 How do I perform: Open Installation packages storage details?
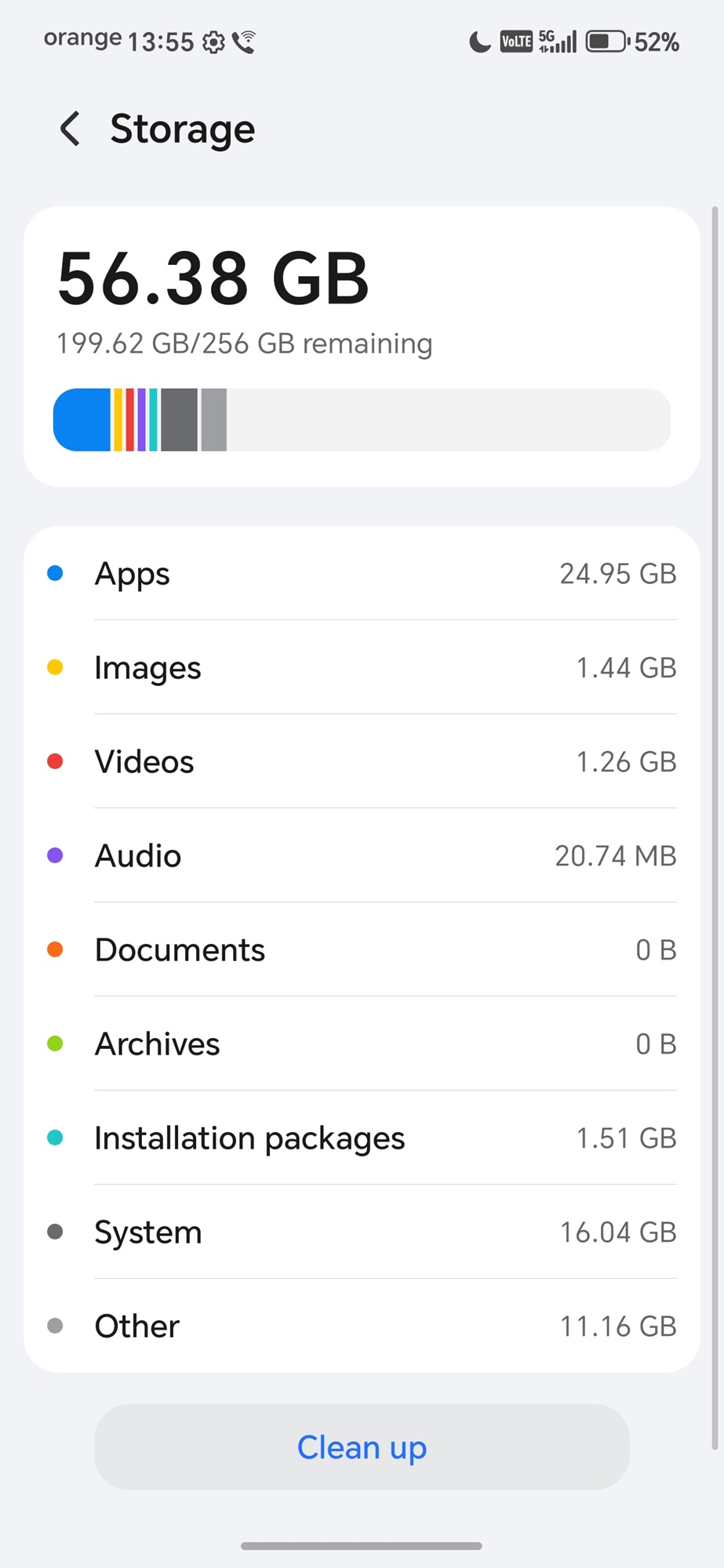362,1138
